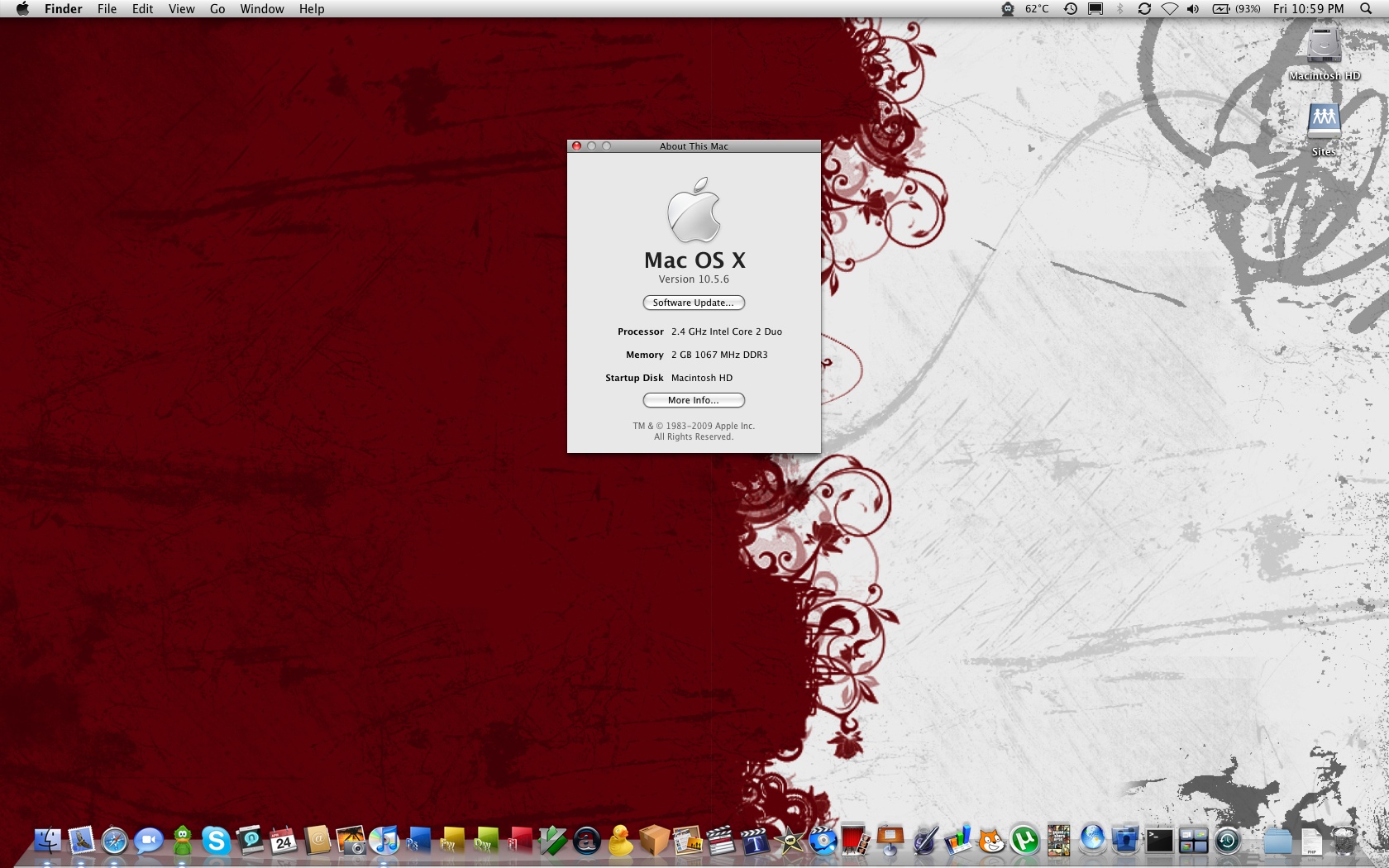Launch Terminal from the Dock
Viewport: 1389px width, 868px height.
1160,841
